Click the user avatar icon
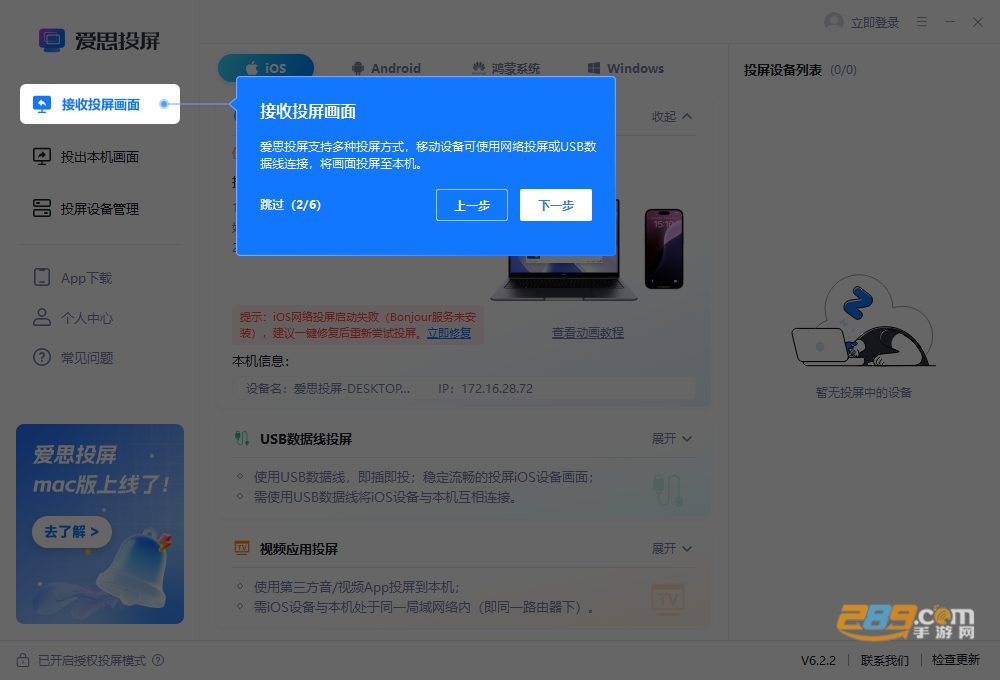 click(x=834, y=22)
